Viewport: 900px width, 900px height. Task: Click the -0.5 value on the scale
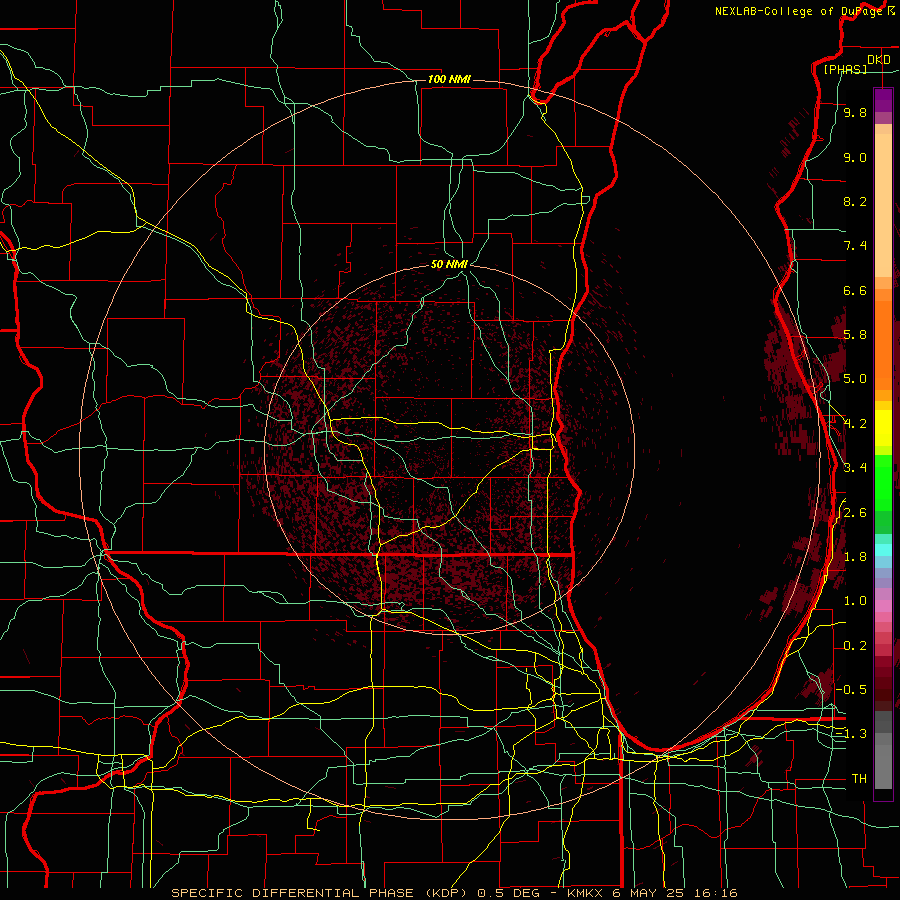851,690
